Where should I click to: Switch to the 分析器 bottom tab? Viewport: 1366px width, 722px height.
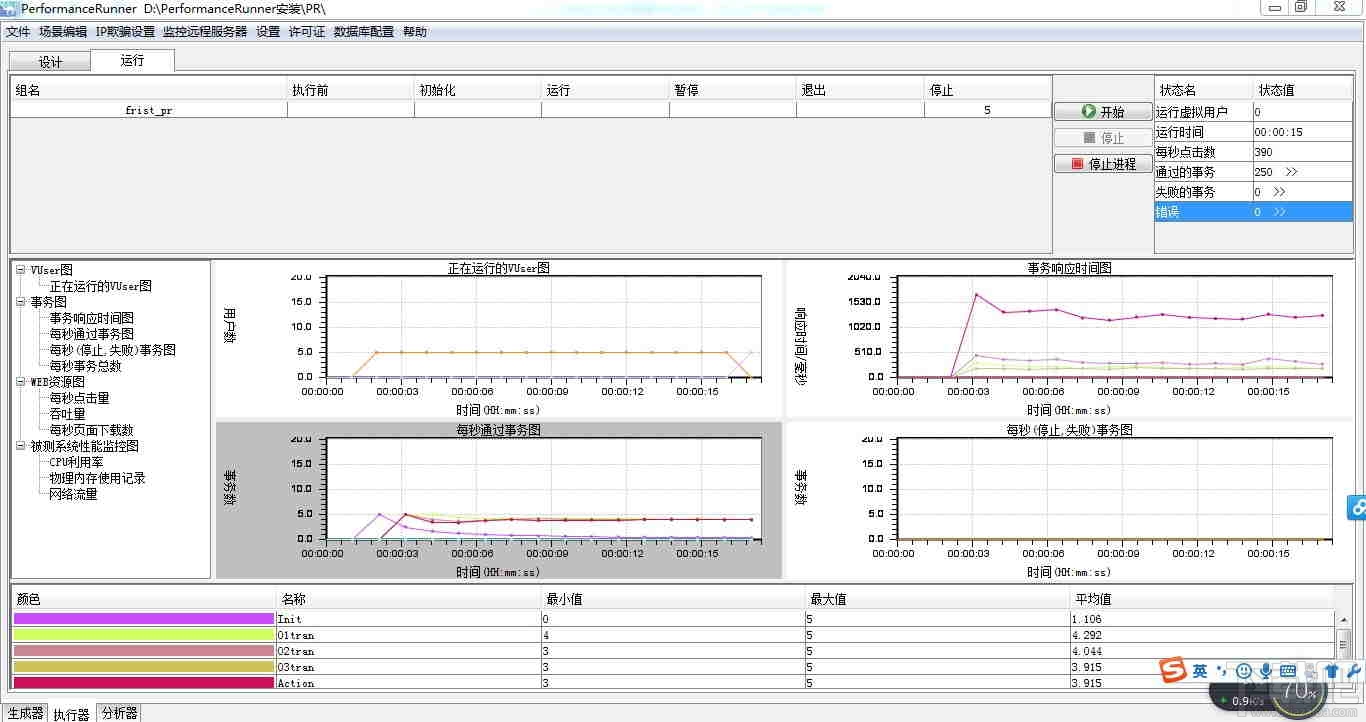[120, 713]
